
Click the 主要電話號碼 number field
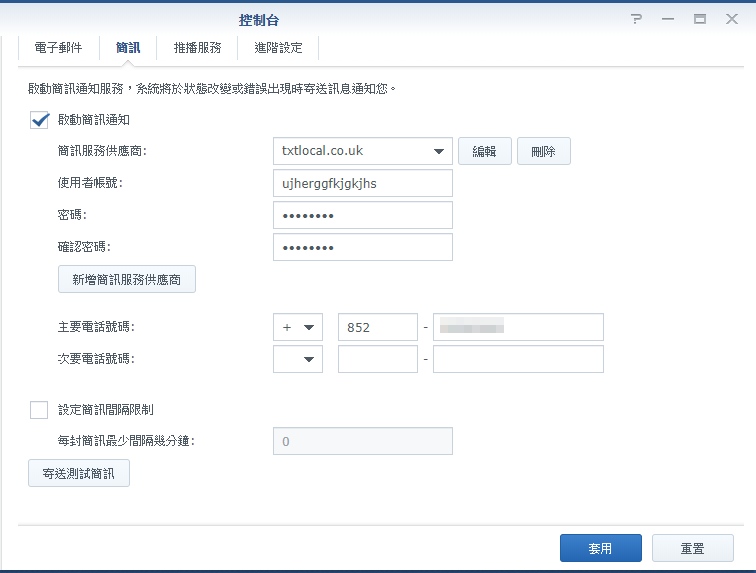click(518, 327)
